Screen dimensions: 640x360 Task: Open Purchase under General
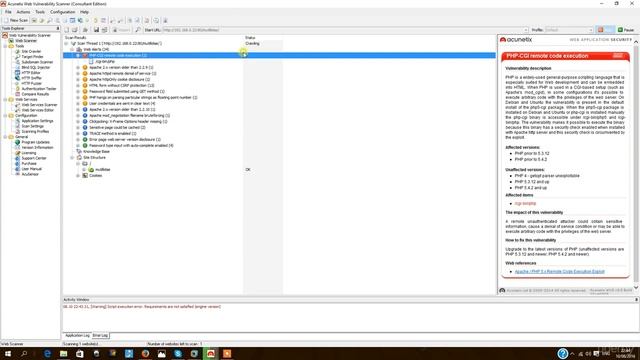click(x=29, y=163)
